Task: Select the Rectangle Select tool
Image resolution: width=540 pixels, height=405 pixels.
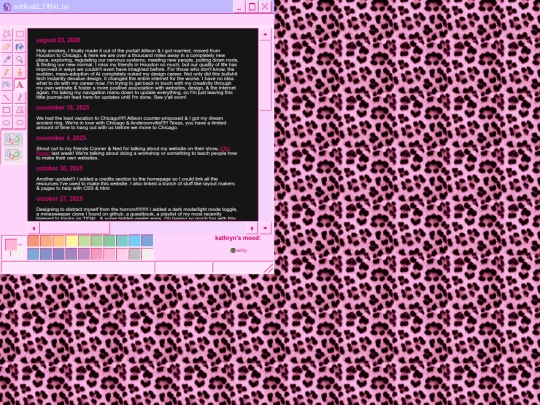Action: click(x=20, y=34)
